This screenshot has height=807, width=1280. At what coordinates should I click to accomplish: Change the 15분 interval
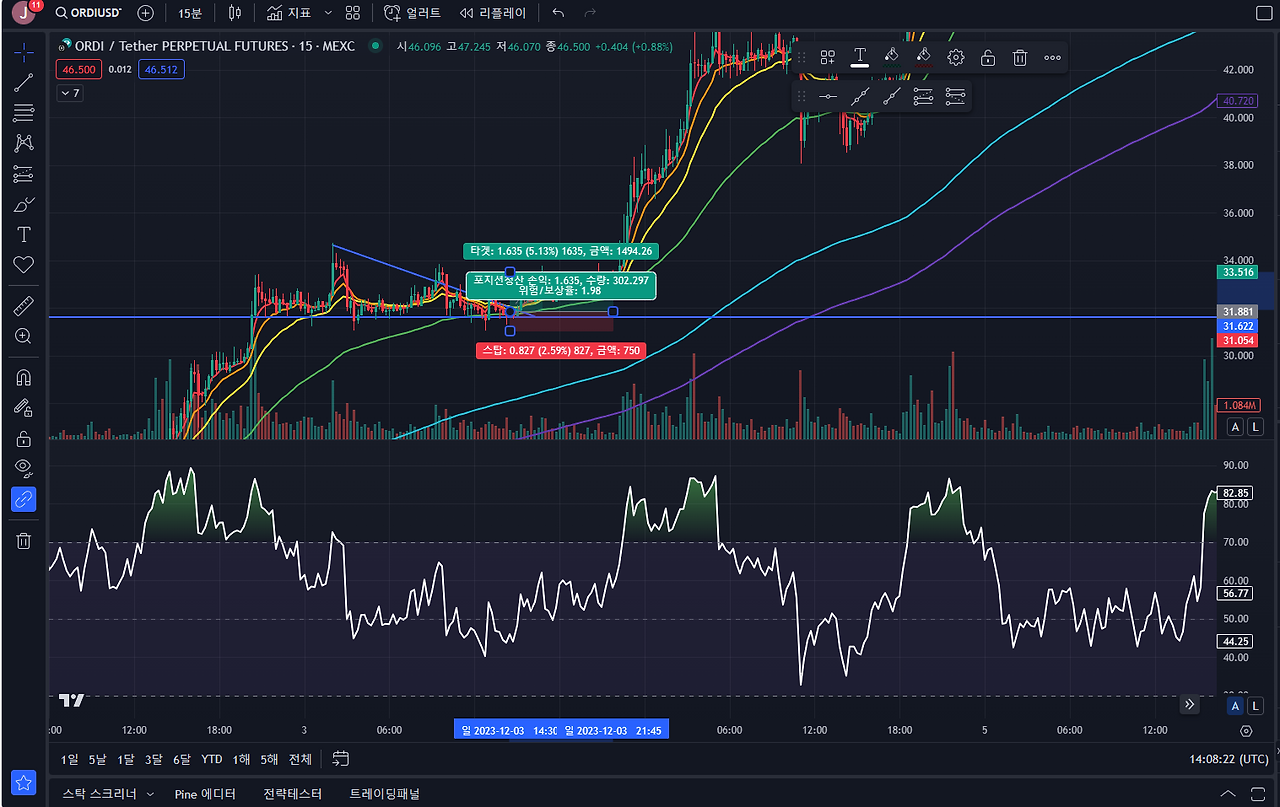coord(190,13)
